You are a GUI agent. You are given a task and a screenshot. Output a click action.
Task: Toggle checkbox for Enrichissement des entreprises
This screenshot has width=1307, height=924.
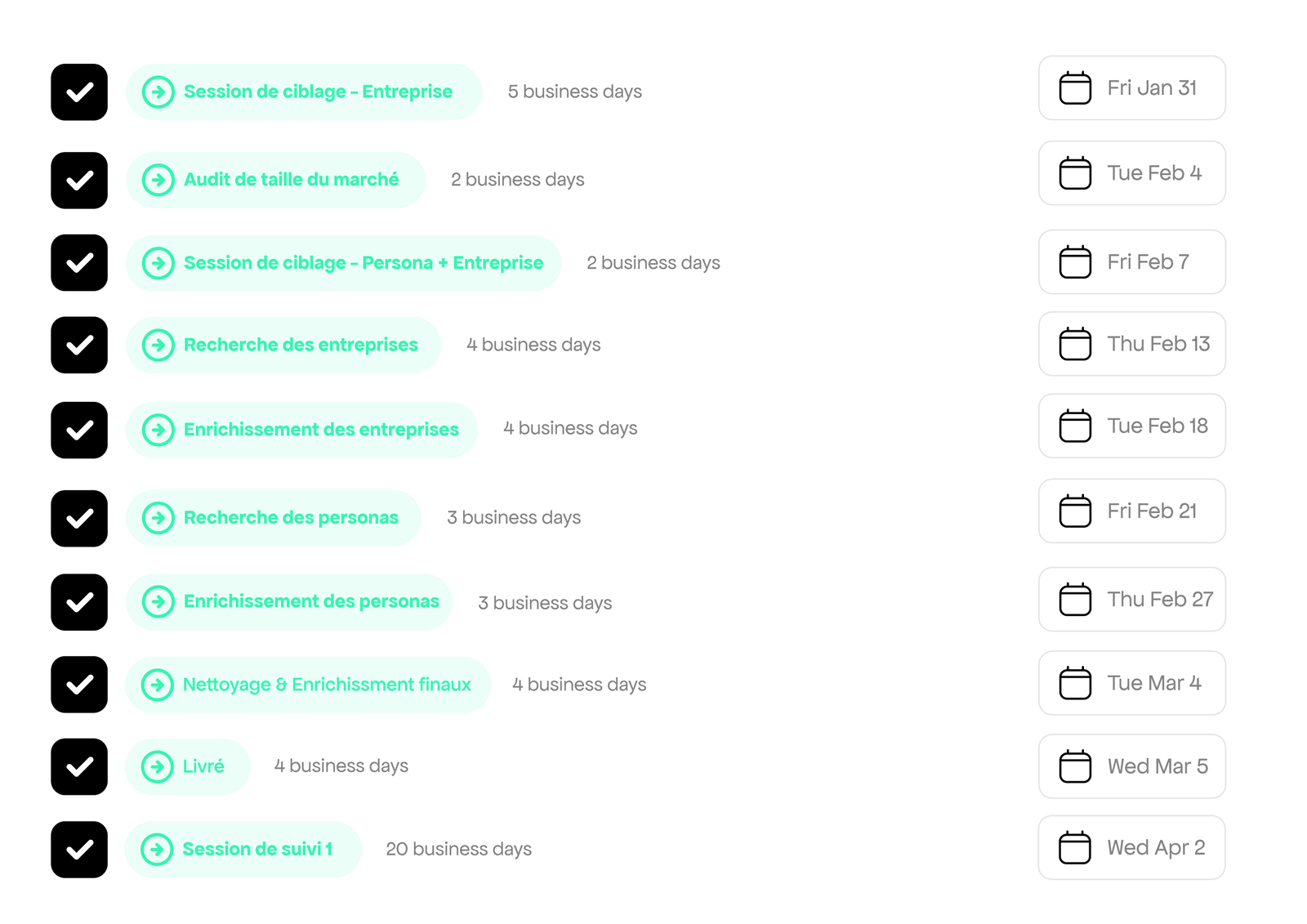[79, 430]
